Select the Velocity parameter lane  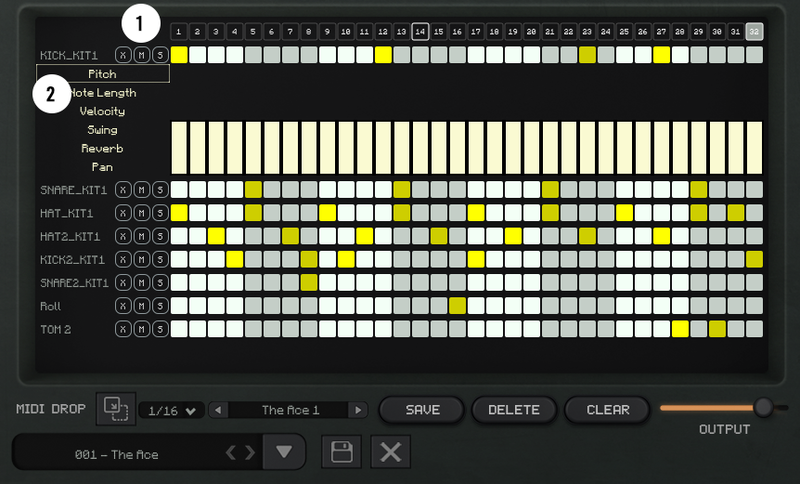click(x=103, y=111)
